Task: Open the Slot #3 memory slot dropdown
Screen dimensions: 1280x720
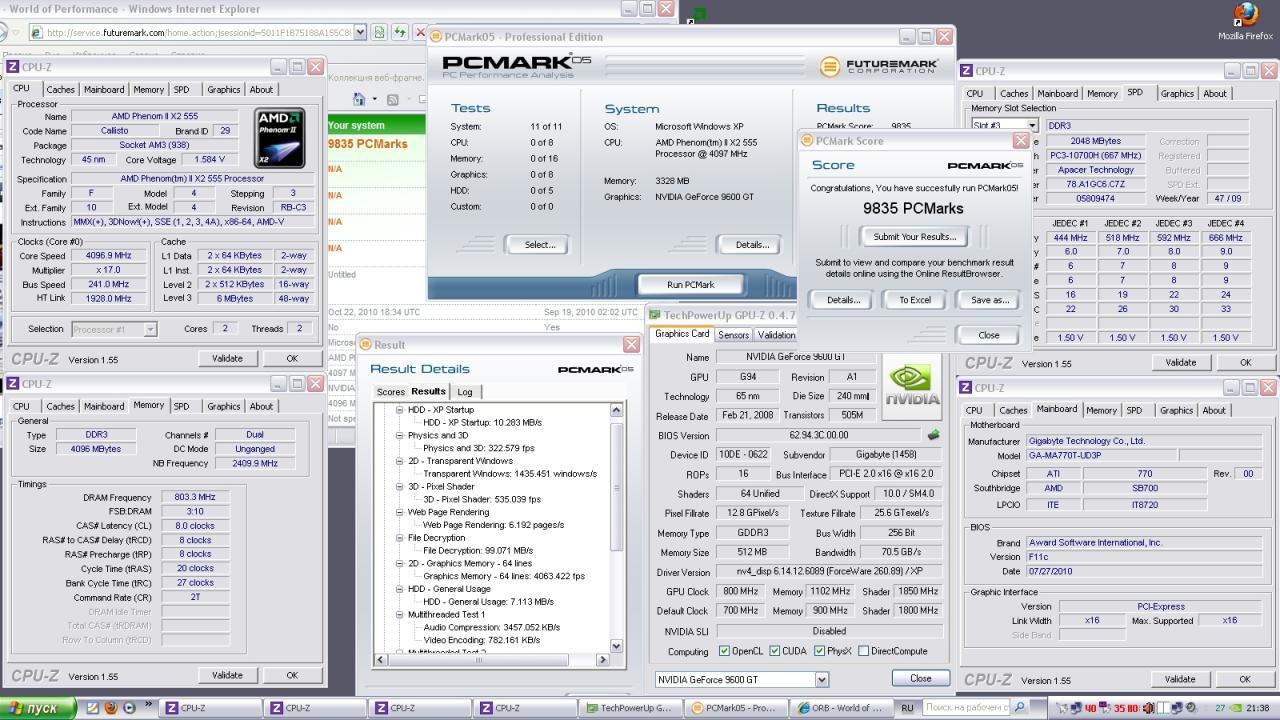Action: click(1031, 126)
